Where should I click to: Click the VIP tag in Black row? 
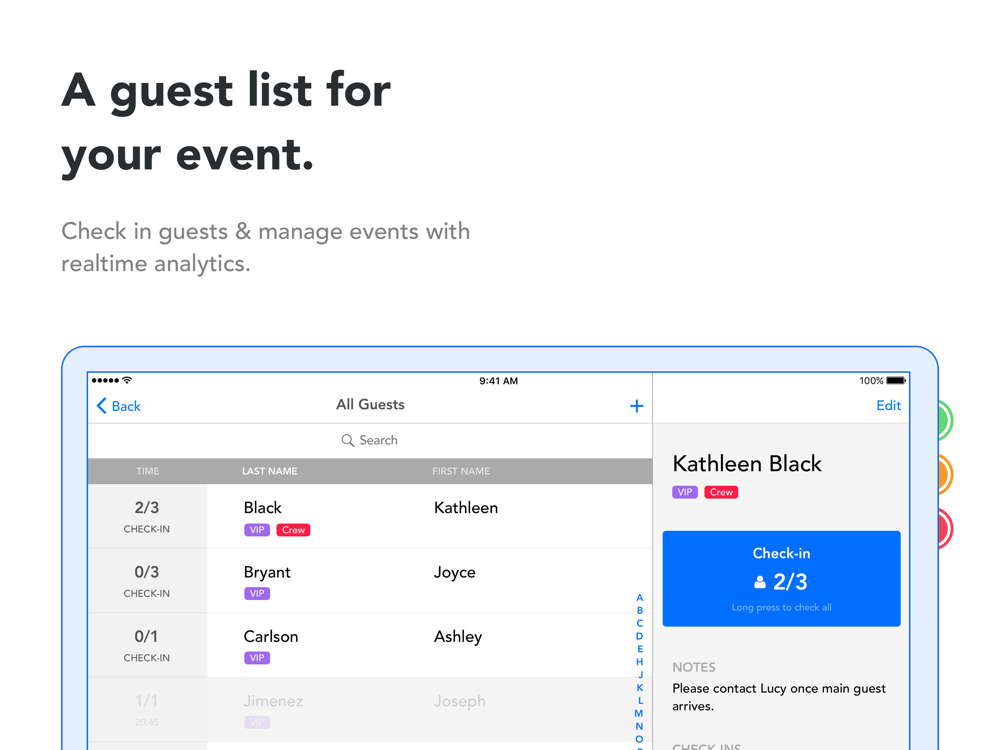(257, 530)
